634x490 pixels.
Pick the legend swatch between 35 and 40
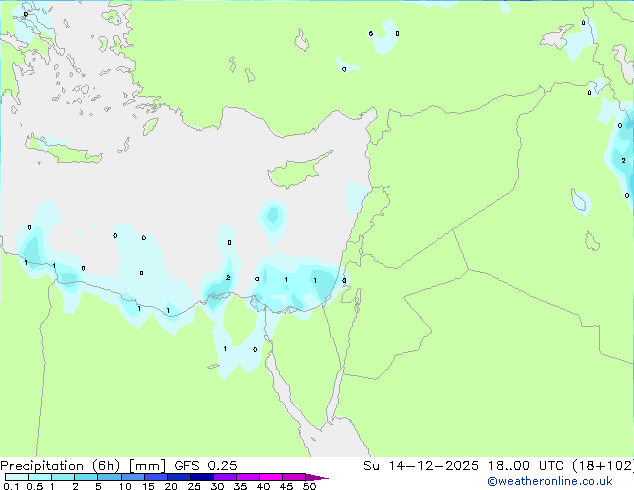[247, 477]
